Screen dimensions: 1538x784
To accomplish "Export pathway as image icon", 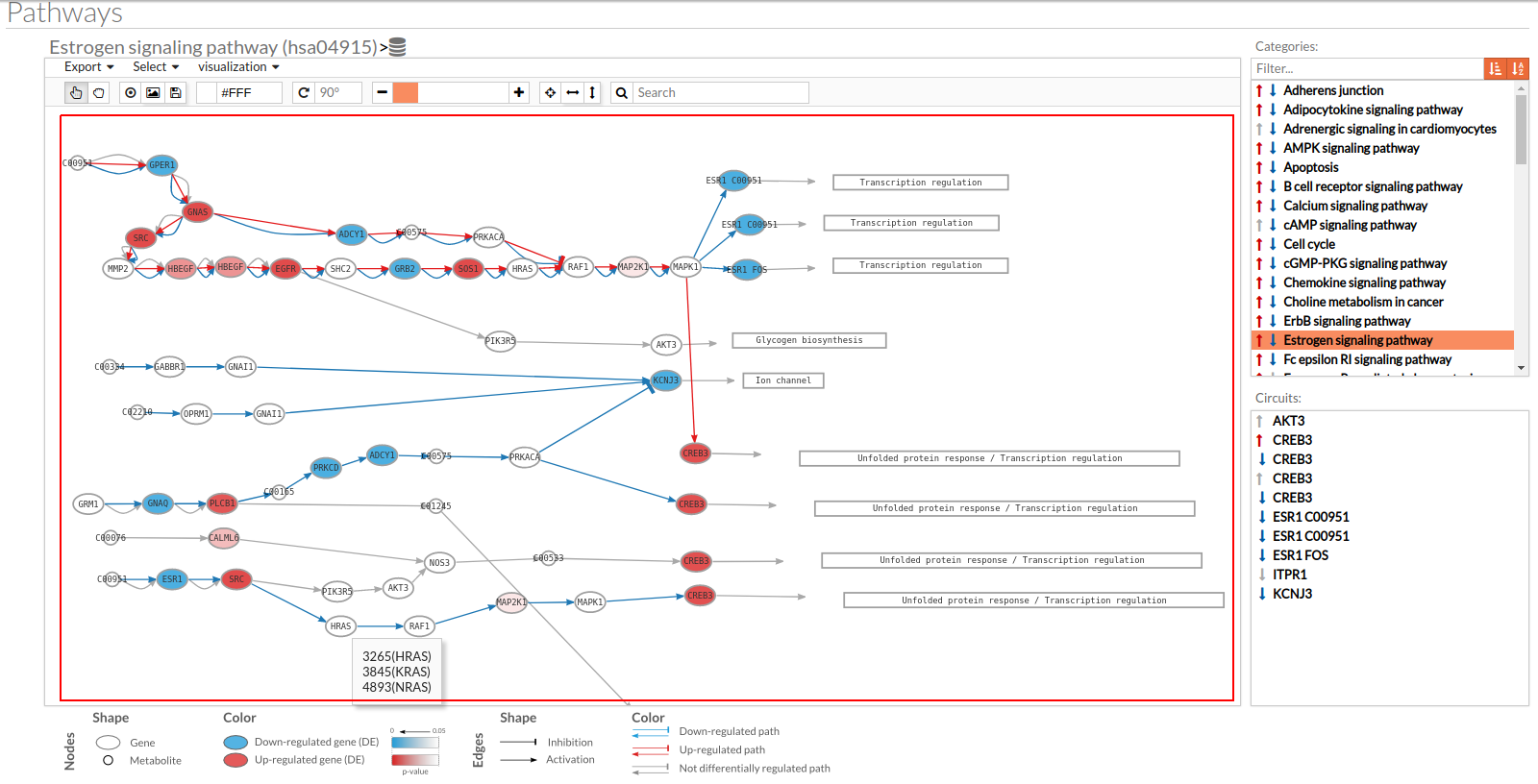I will (153, 92).
